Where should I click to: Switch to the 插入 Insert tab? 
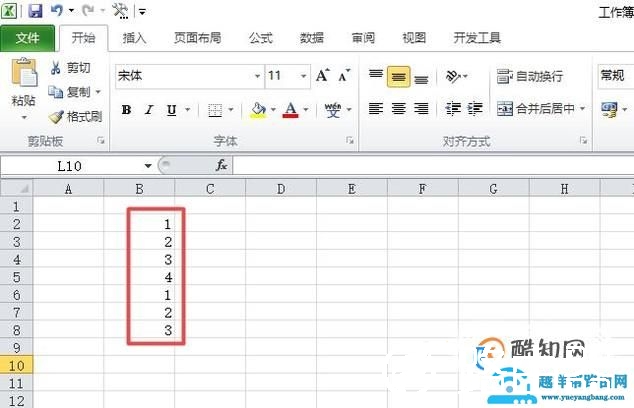(134, 38)
